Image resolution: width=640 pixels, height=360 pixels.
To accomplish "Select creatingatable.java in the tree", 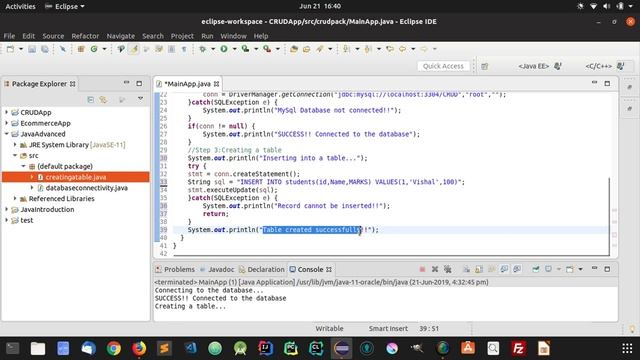I will coord(76,177).
